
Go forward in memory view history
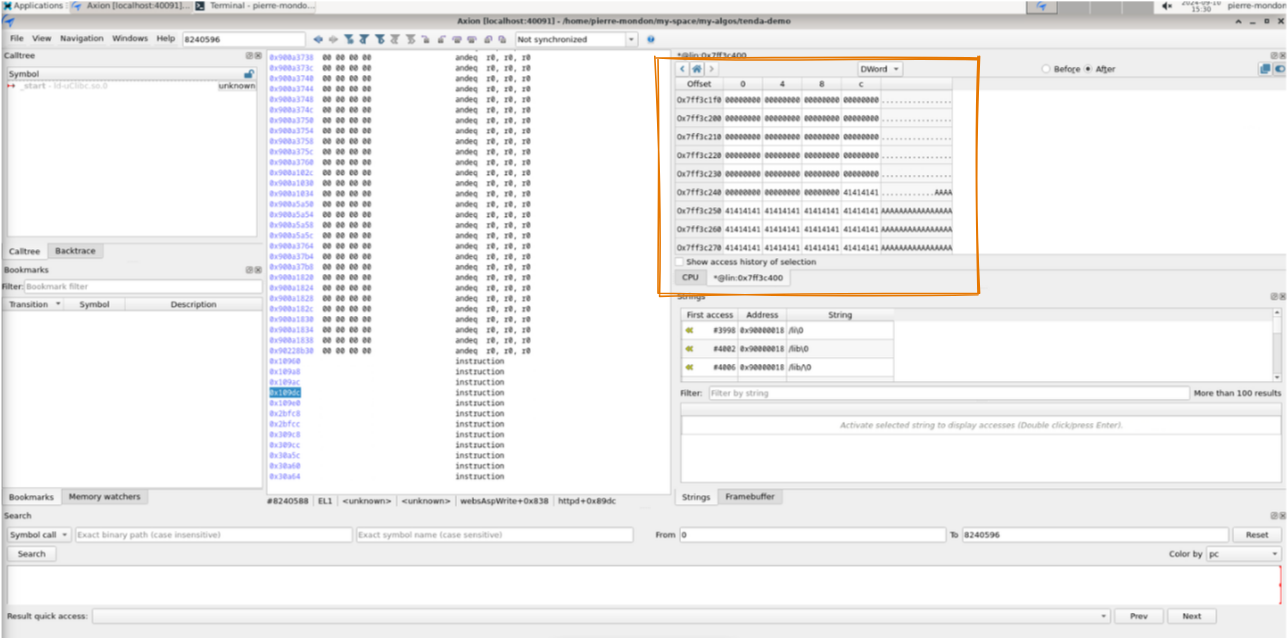click(x=712, y=69)
